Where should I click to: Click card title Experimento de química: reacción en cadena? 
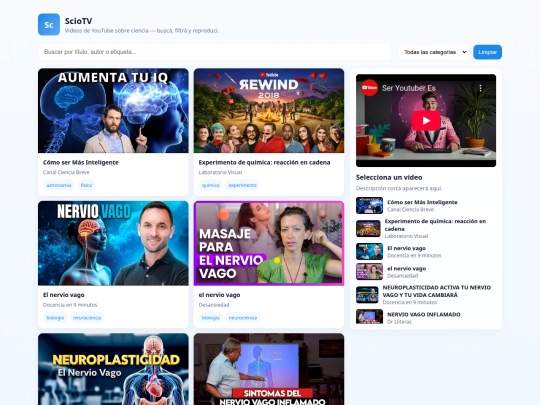[264, 163]
